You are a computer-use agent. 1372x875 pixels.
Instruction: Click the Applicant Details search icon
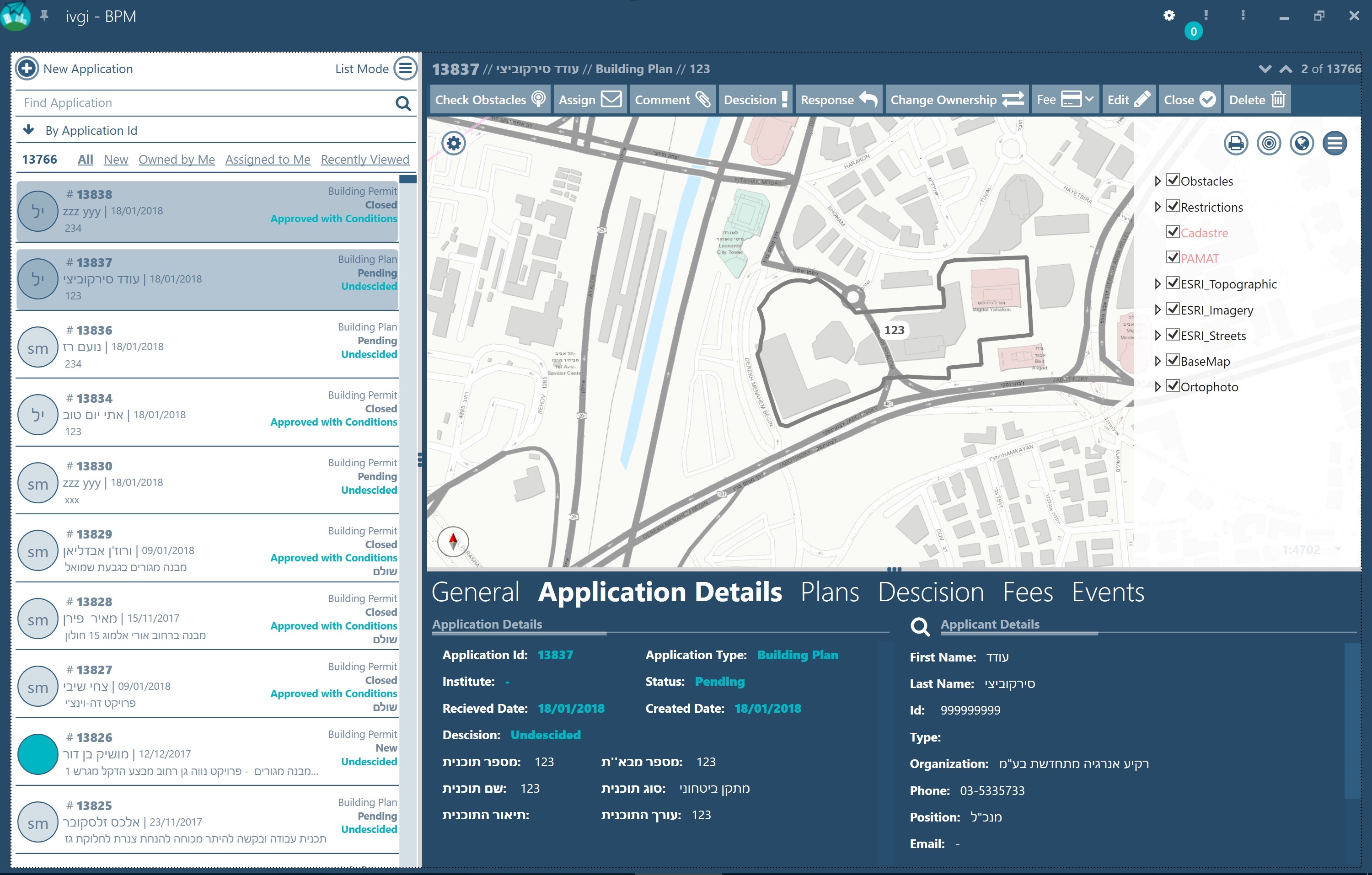click(x=920, y=627)
